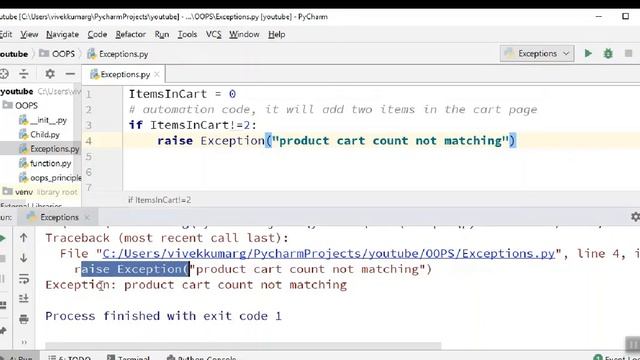Collapse all in the project panel
The height and width of the screenshot is (360, 640).
pyautogui.click(x=24, y=74)
